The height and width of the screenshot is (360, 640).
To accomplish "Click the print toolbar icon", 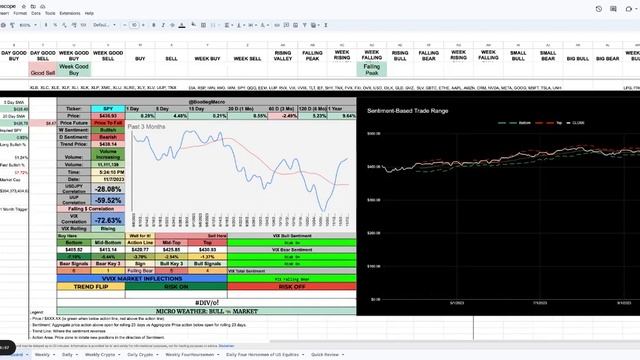I will (x=3, y=25).
